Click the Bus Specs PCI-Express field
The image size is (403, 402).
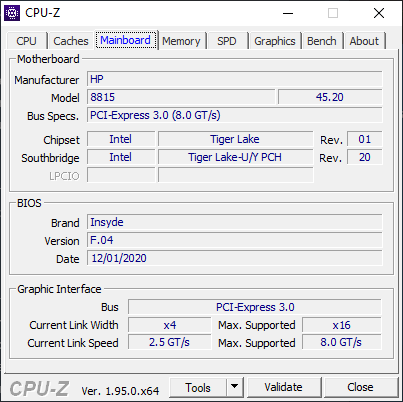(235, 115)
